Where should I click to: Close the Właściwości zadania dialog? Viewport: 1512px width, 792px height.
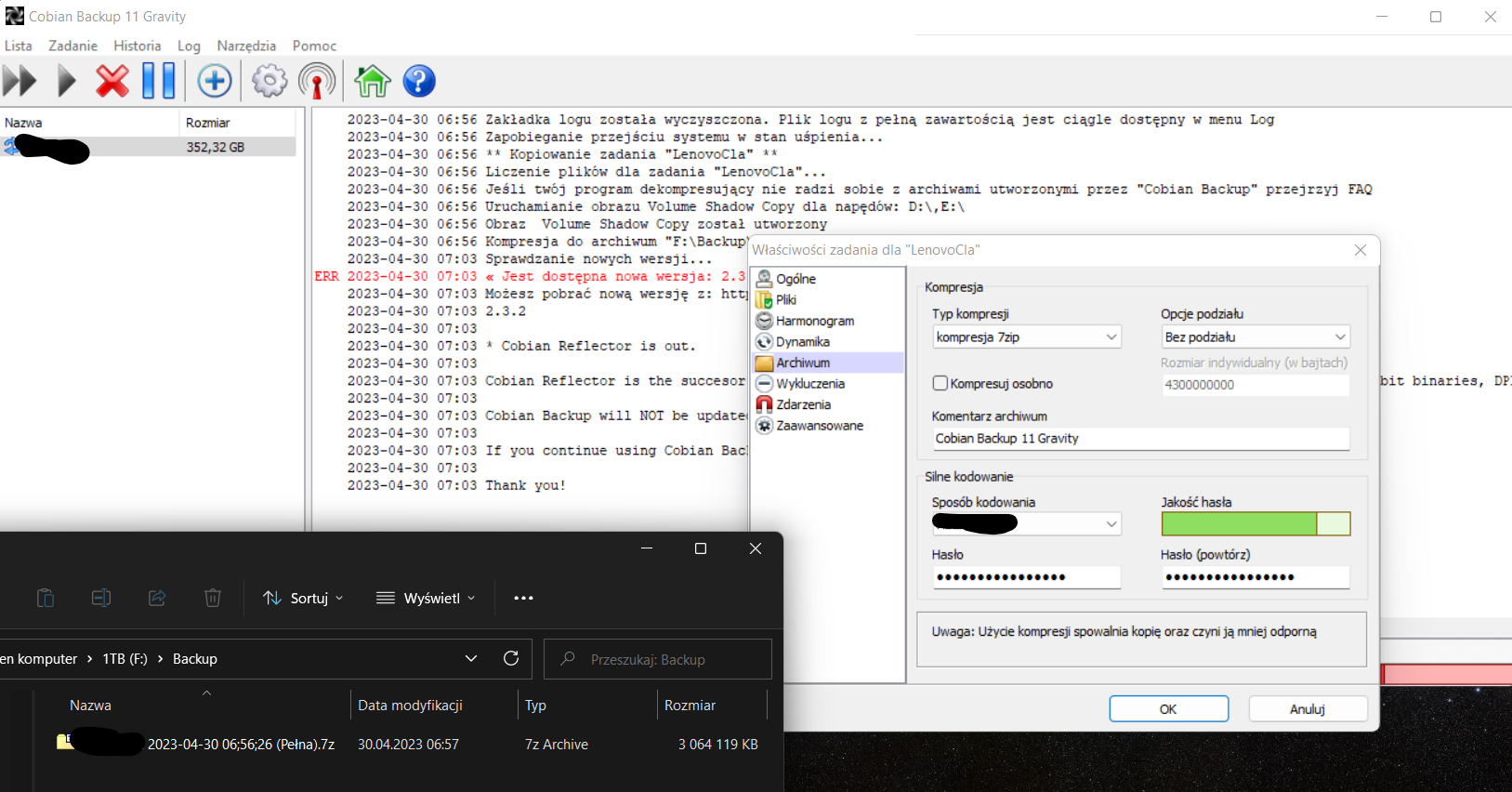tap(1361, 250)
